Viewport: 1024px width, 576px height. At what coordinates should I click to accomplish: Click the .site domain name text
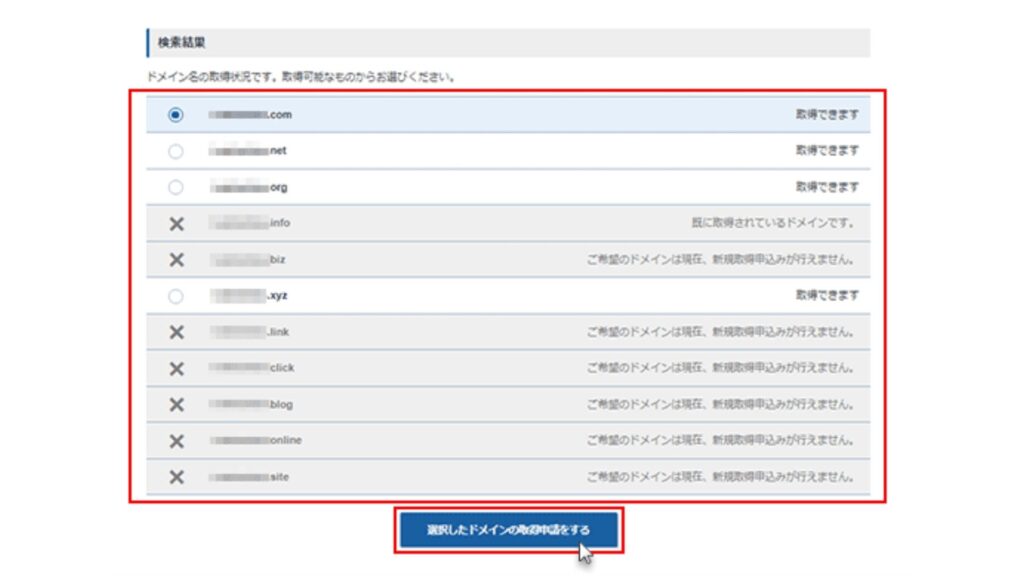pyautogui.click(x=249, y=477)
